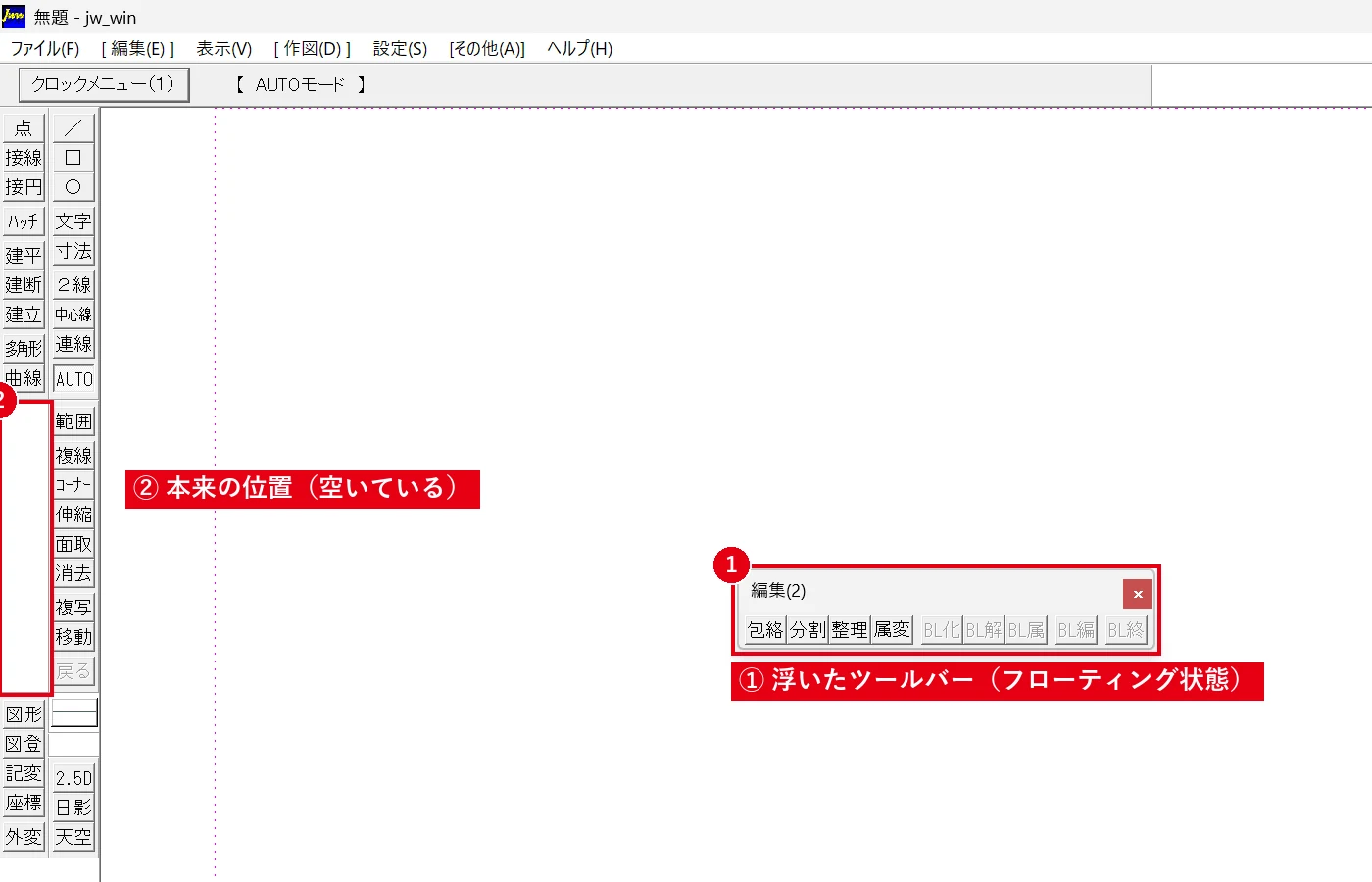Select the line (／) drawing tool
The width and height of the screenshot is (1372, 882).
[73, 127]
